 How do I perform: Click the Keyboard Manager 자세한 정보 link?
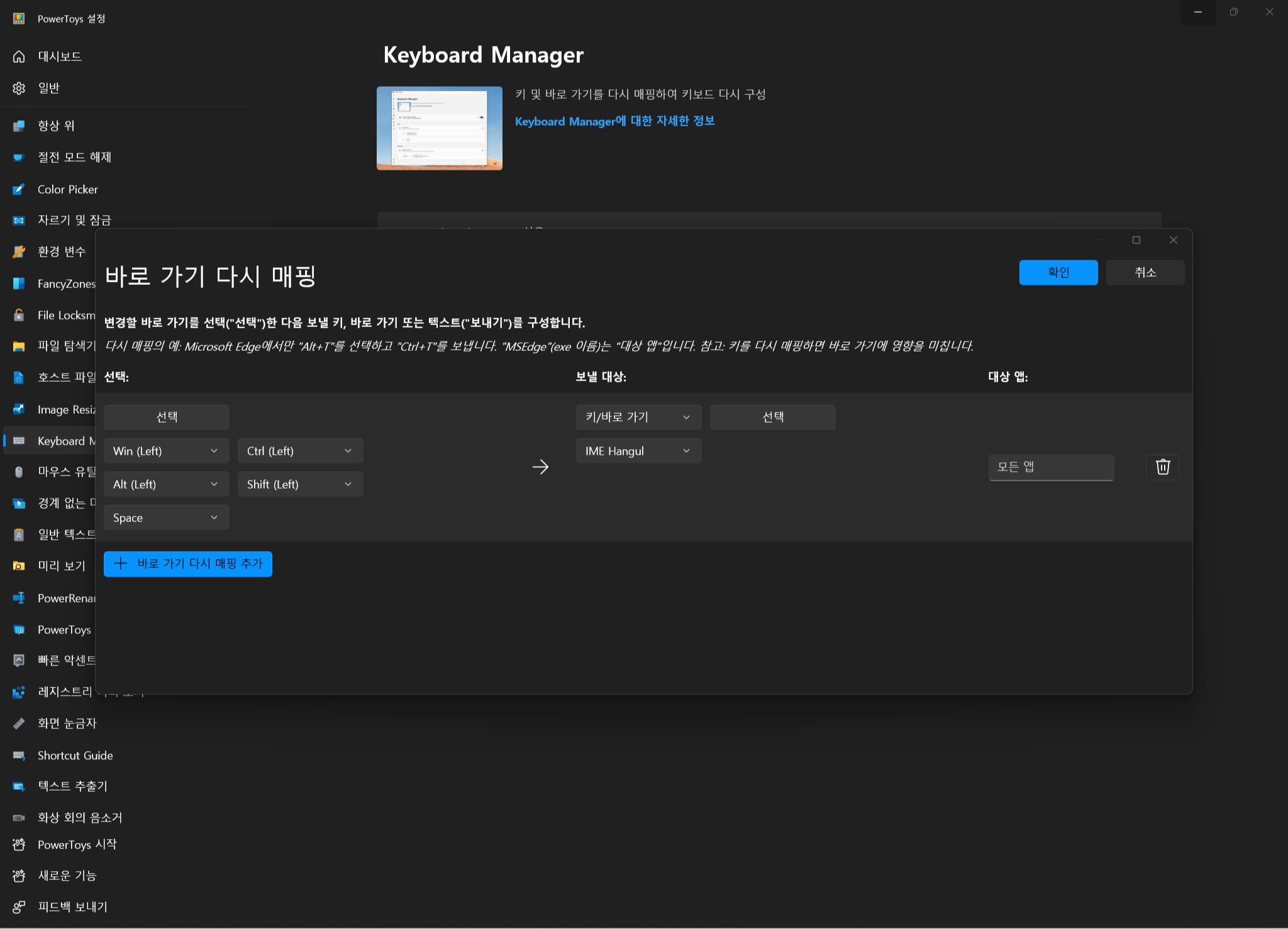click(614, 121)
